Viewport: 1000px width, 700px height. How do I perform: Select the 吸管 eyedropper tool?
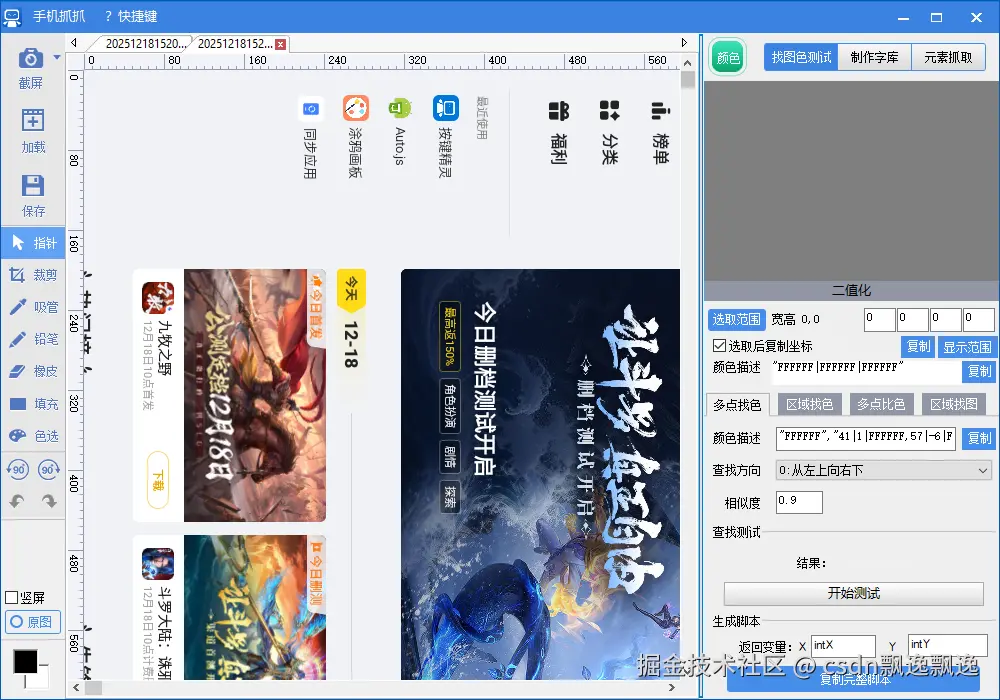point(33,307)
